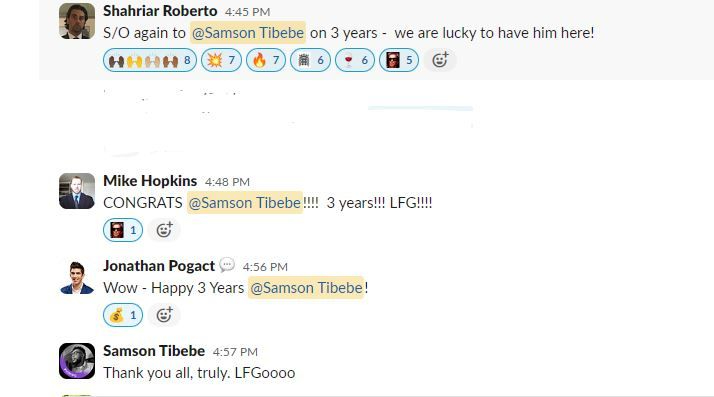714x397 pixels.
Task: Click the speech bubble status beside Jonathan Pogact
Action: click(x=227, y=265)
